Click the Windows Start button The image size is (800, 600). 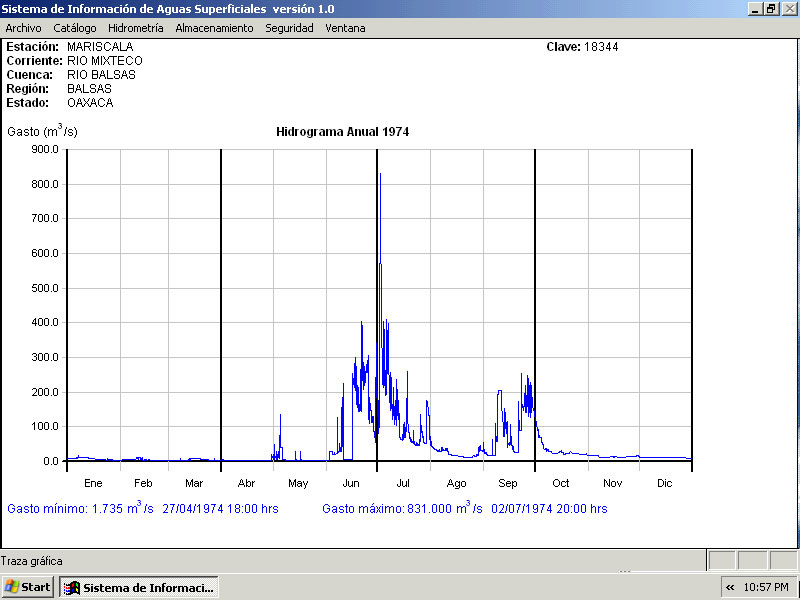click(28, 587)
